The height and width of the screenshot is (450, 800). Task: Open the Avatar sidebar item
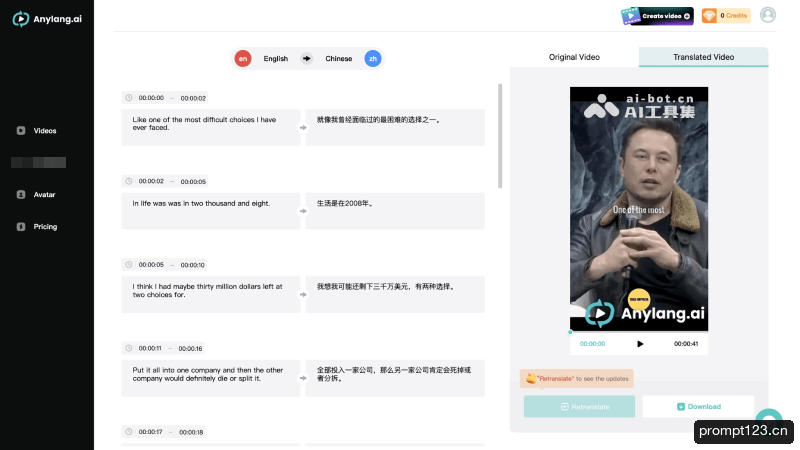coord(36,194)
